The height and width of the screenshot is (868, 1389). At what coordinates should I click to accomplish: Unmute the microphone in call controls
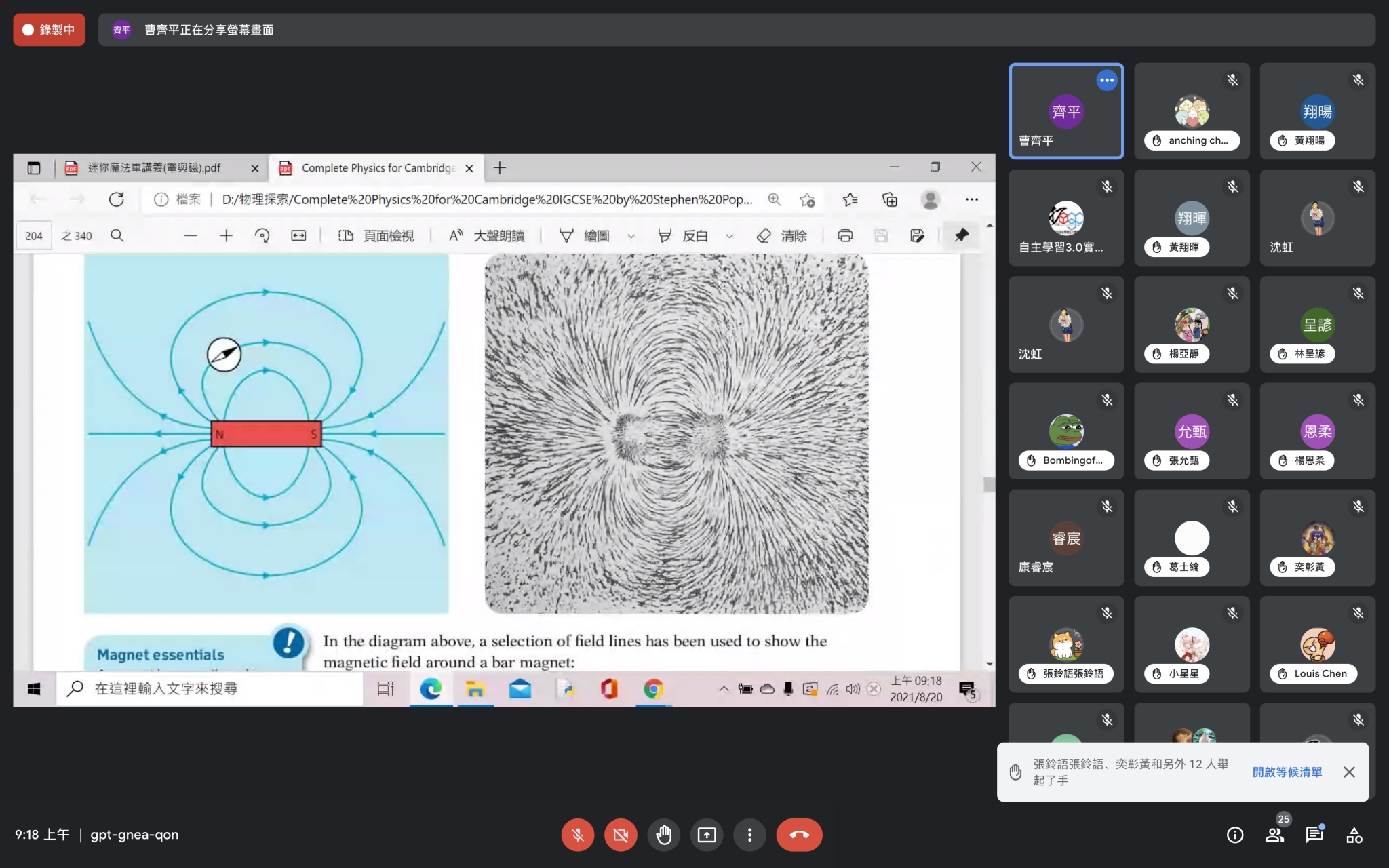(x=577, y=835)
